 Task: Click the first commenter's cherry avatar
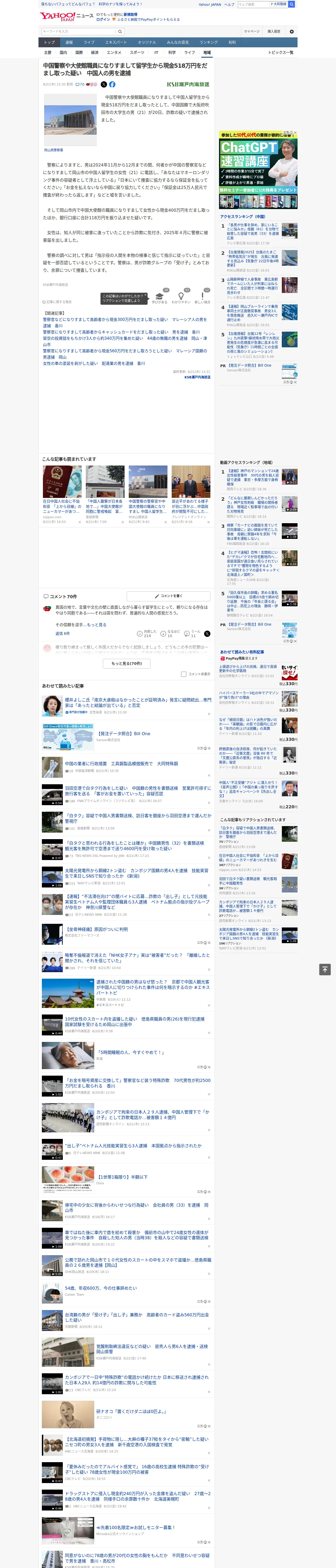point(47,609)
